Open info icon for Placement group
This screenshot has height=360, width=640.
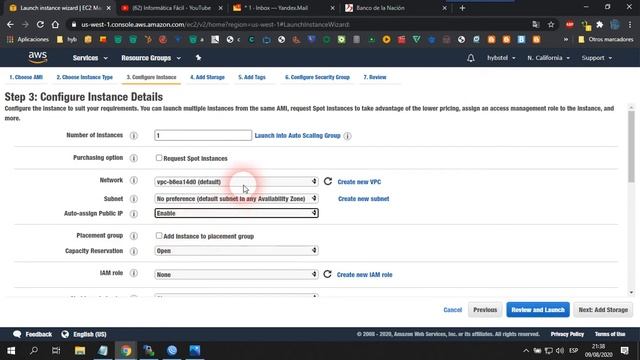(133, 236)
